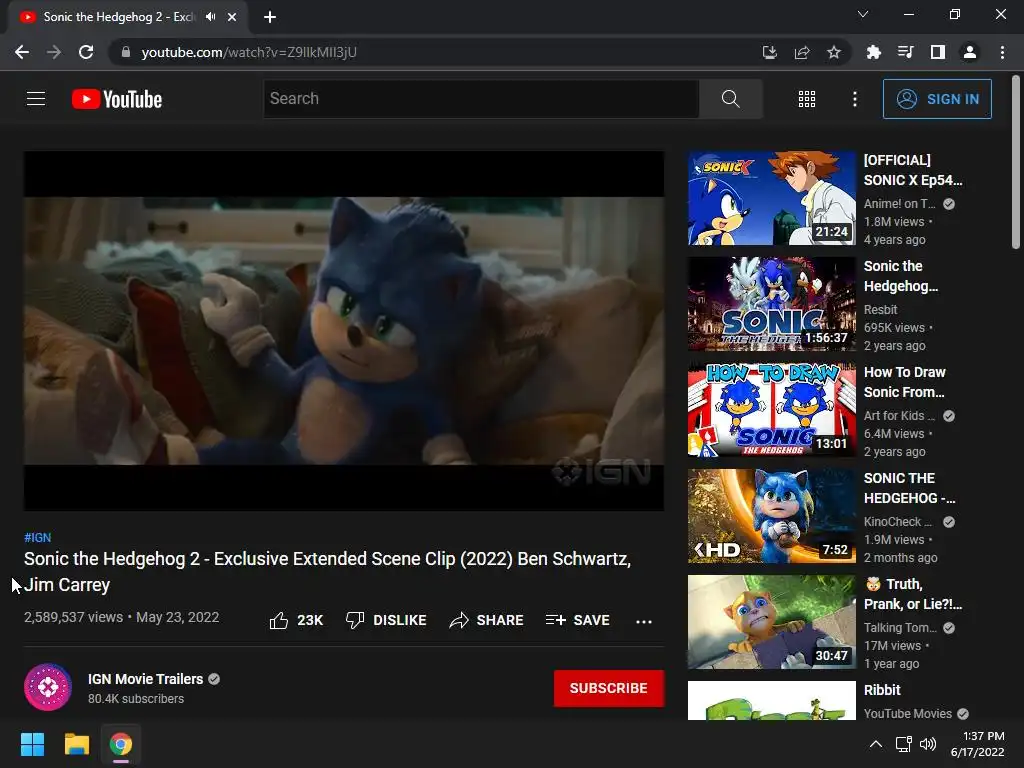Screen dimensions: 1024x768
Task: Click the address bar URL
Action: pos(249,52)
